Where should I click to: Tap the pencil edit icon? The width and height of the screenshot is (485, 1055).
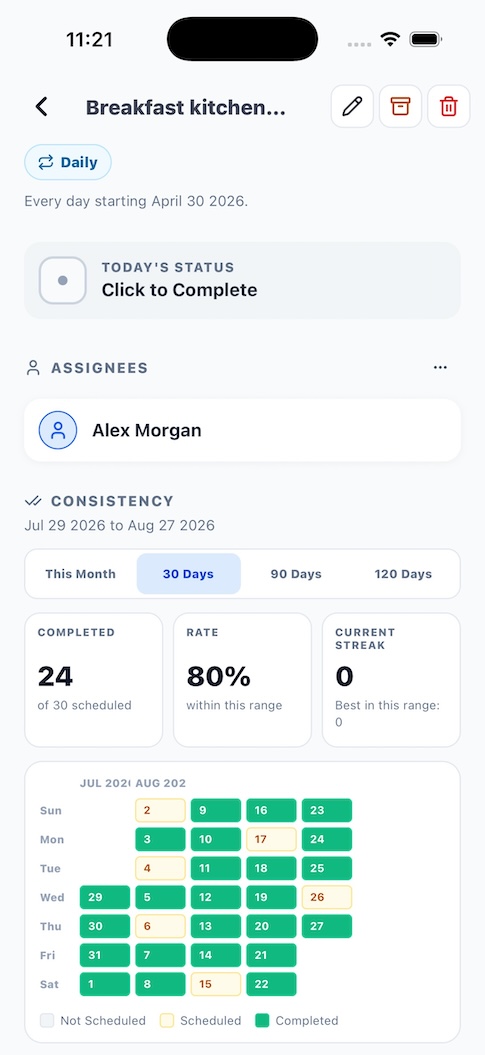point(352,106)
